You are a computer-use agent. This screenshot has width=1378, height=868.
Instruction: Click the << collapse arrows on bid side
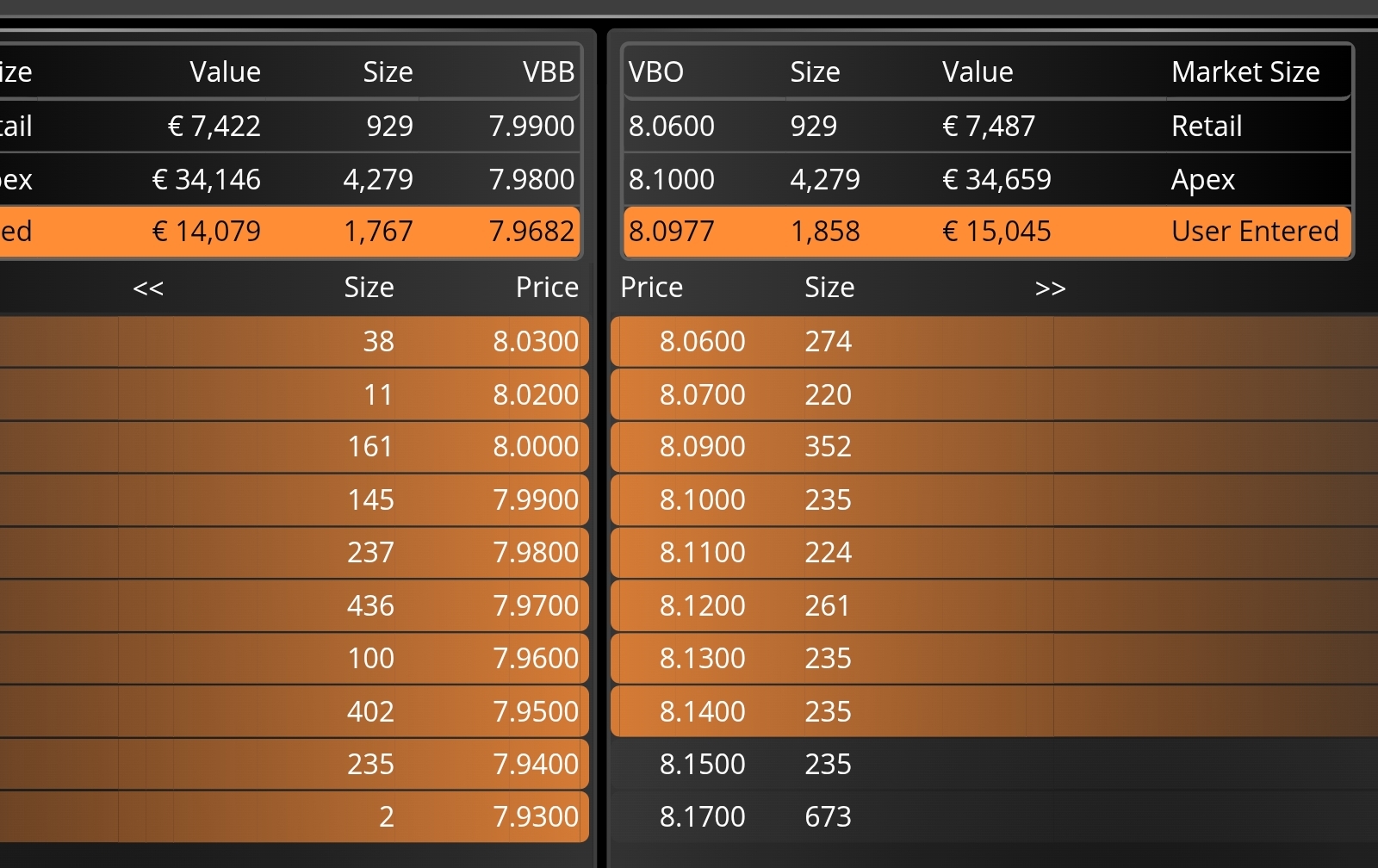point(148,288)
